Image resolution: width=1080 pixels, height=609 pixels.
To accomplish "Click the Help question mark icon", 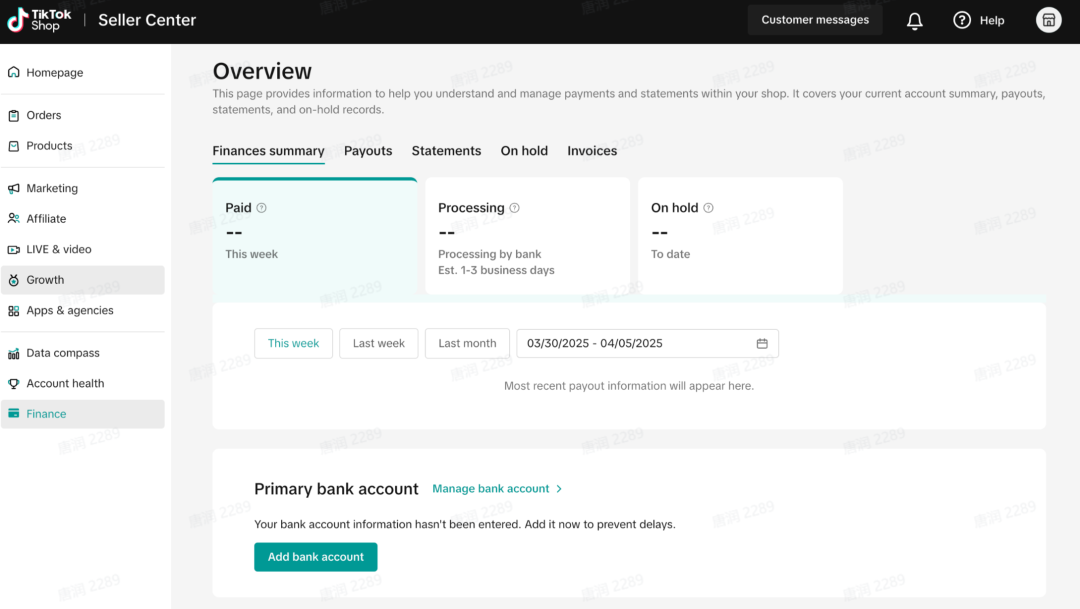I will [x=962, y=20].
